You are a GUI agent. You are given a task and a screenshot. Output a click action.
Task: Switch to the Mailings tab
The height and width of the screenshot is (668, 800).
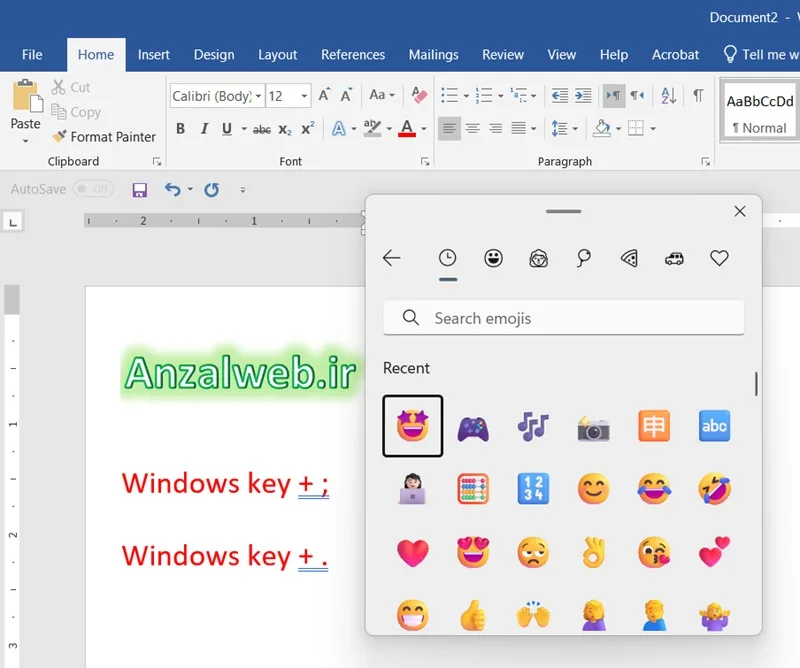click(x=433, y=55)
